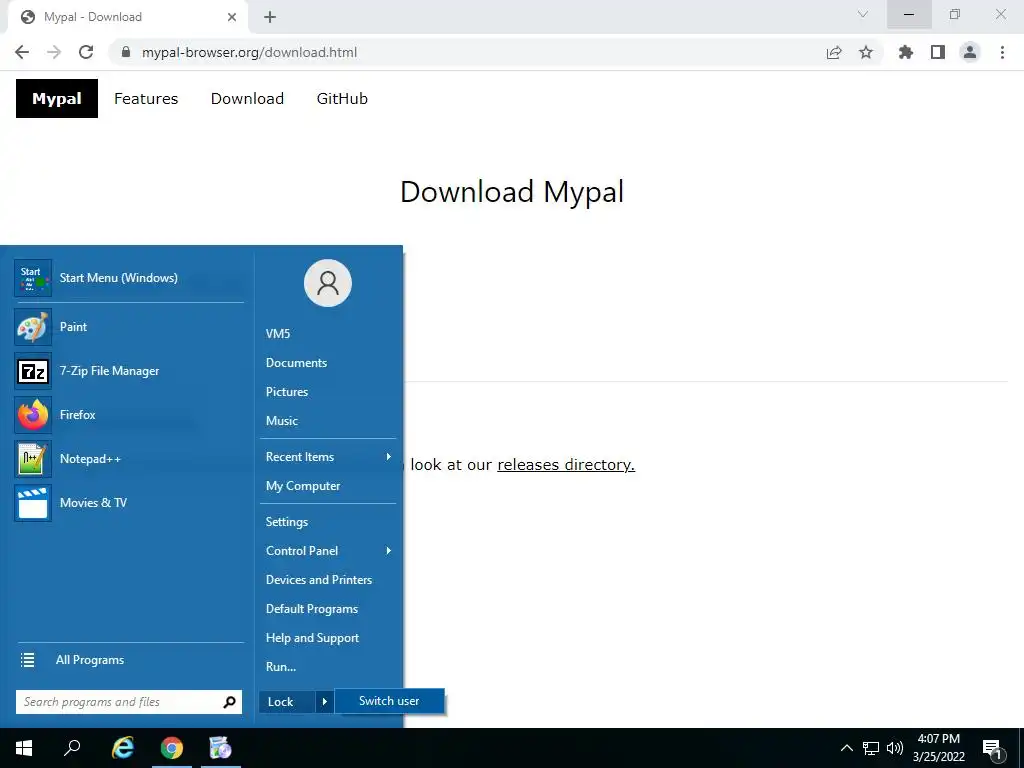
Task: Open Music folder
Action: pos(281,421)
